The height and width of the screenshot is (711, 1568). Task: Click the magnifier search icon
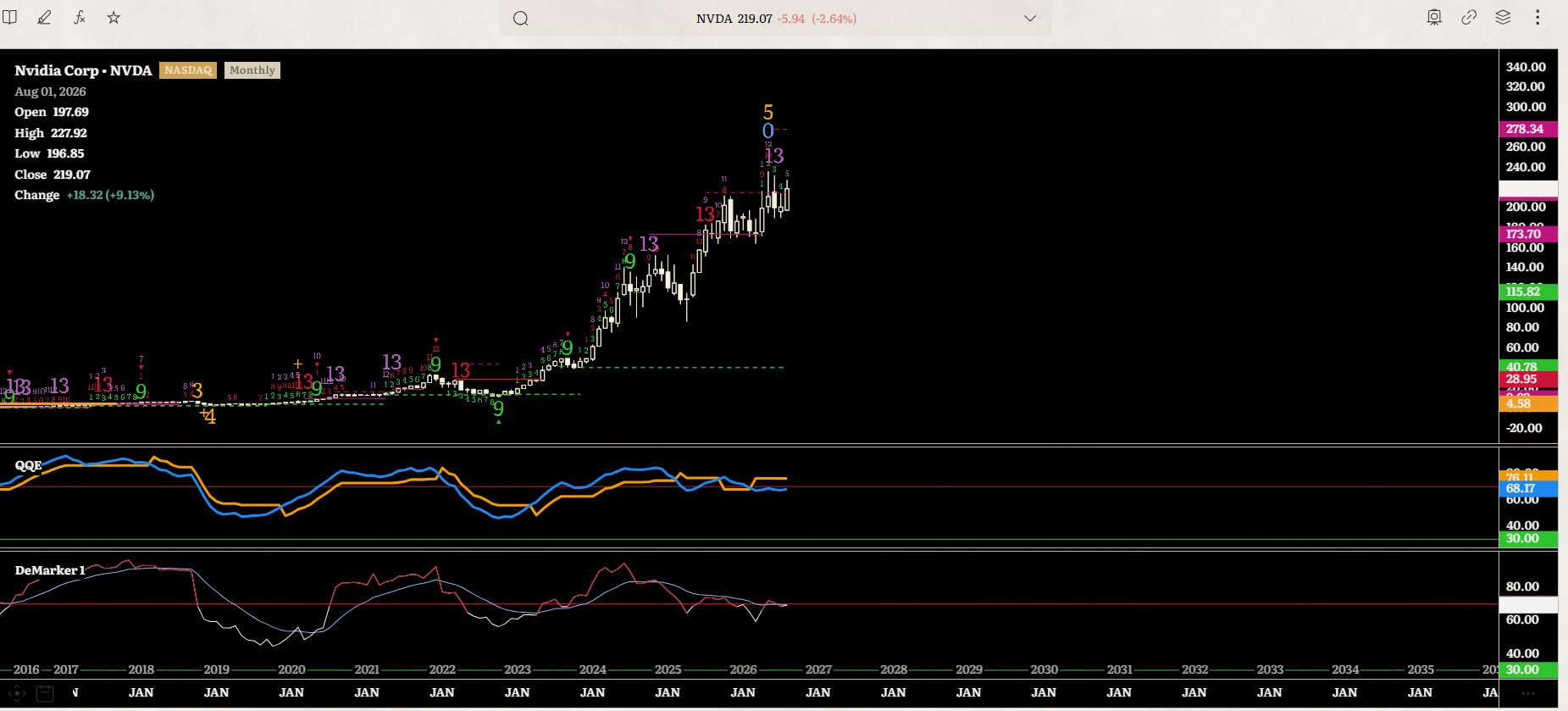521,19
